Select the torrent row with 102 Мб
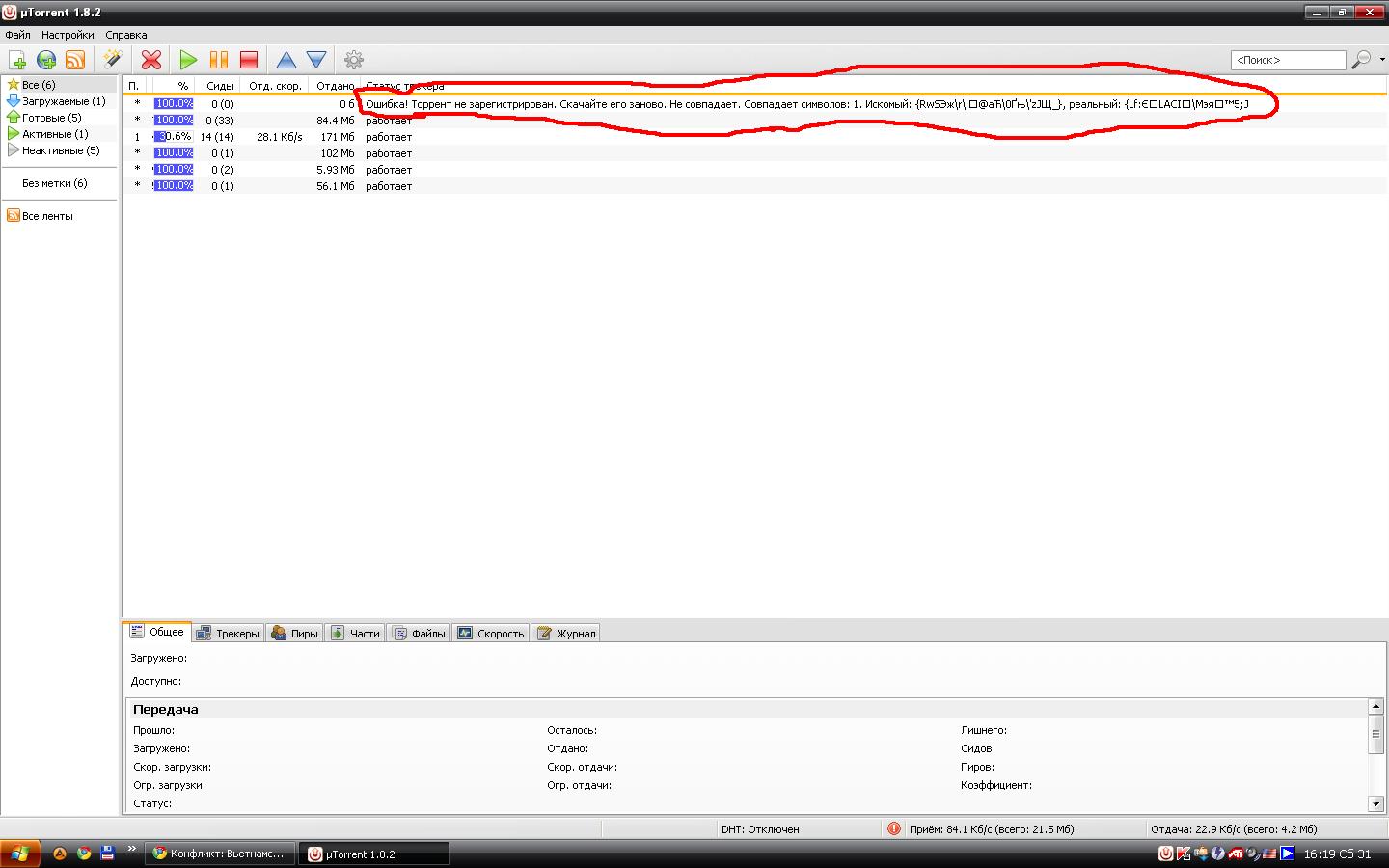1389x868 pixels. coord(755,153)
